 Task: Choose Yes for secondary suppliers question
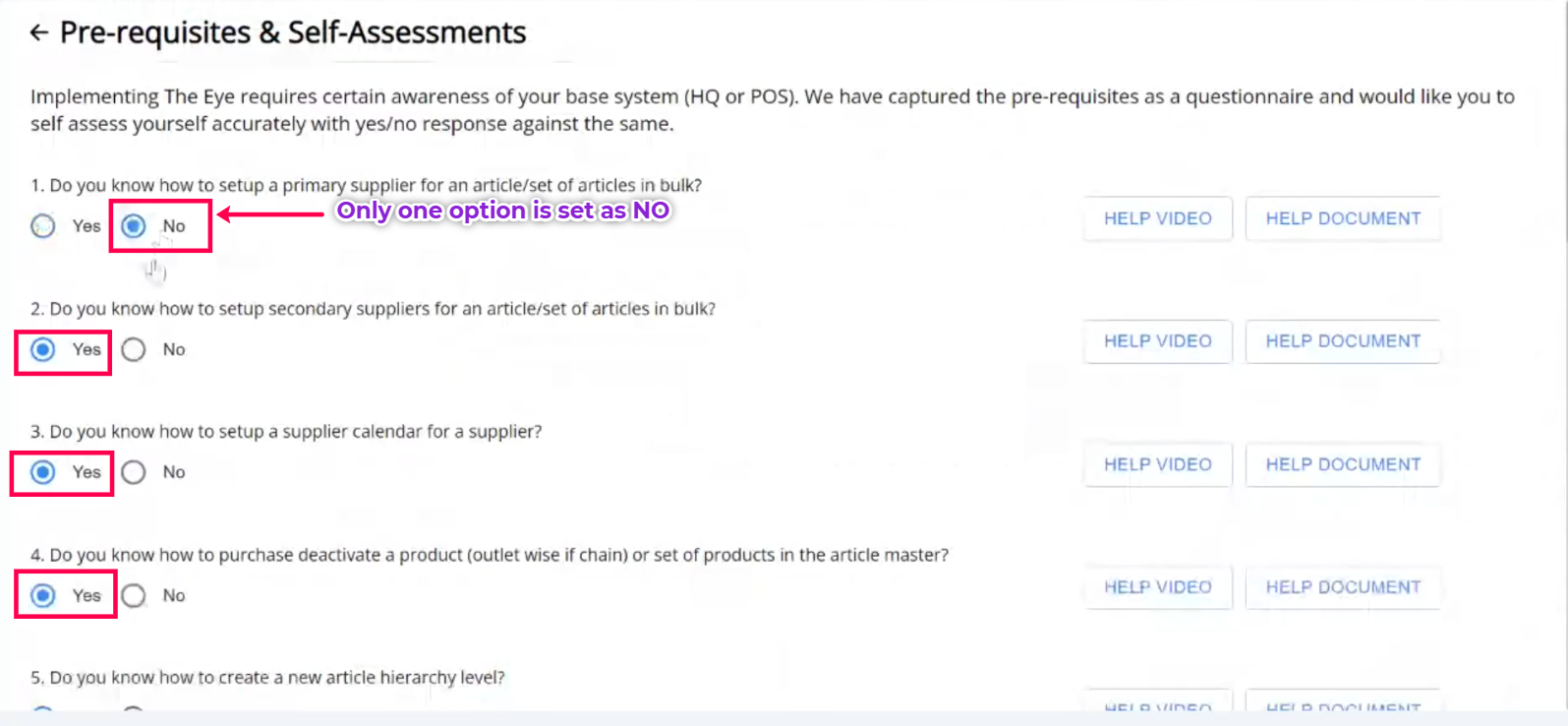click(43, 349)
